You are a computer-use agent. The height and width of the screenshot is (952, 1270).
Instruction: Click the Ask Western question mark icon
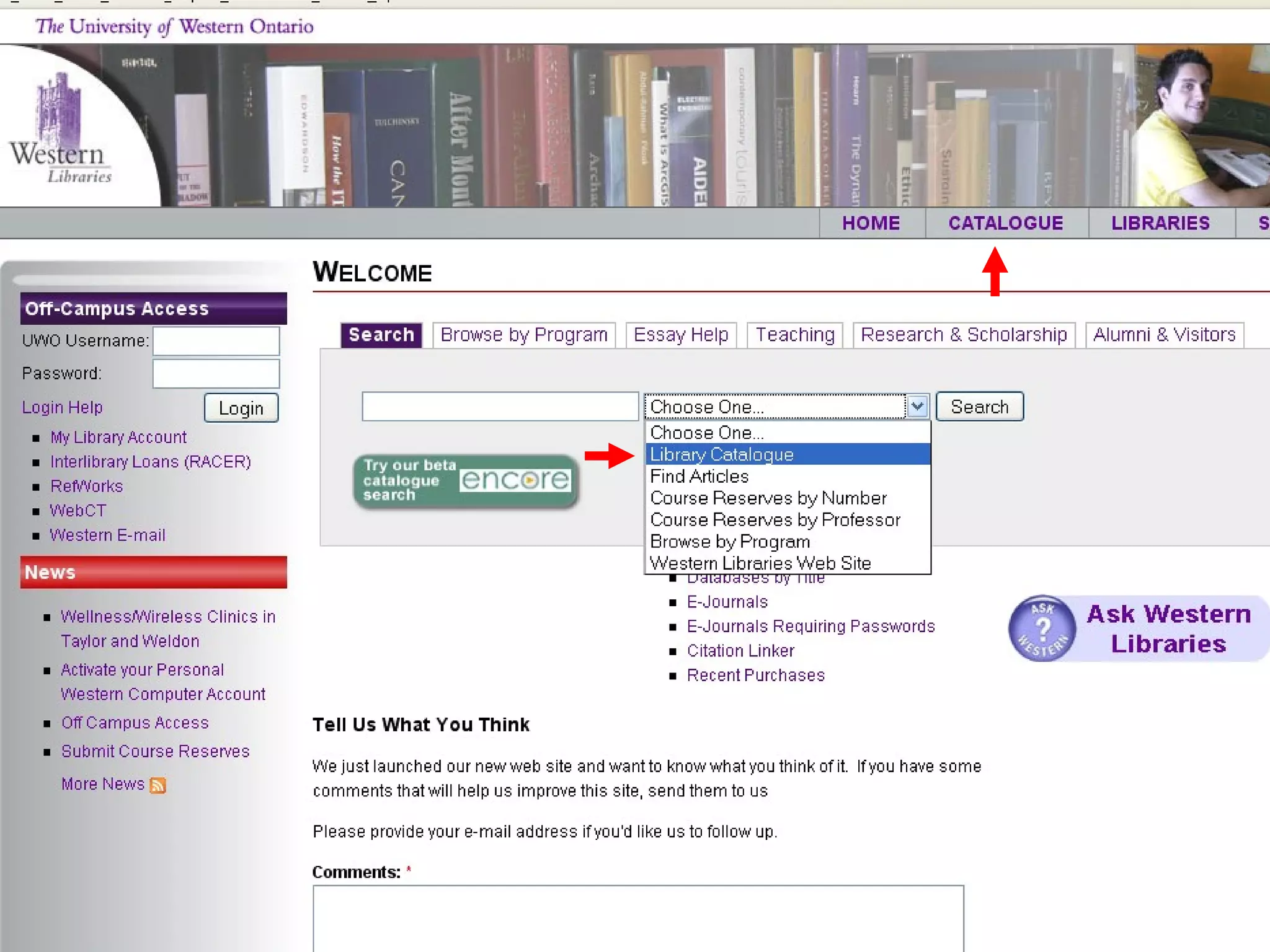tap(1043, 628)
